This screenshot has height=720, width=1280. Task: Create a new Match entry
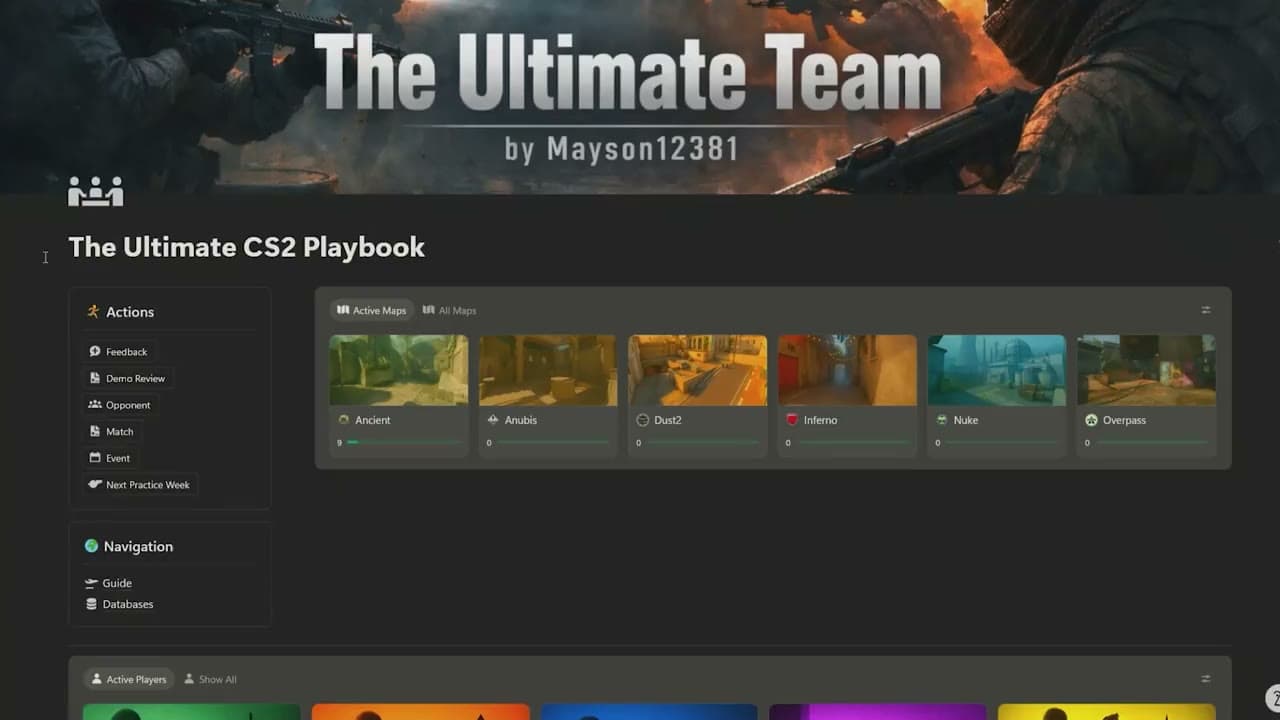pyautogui.click(x=111, y=431)
